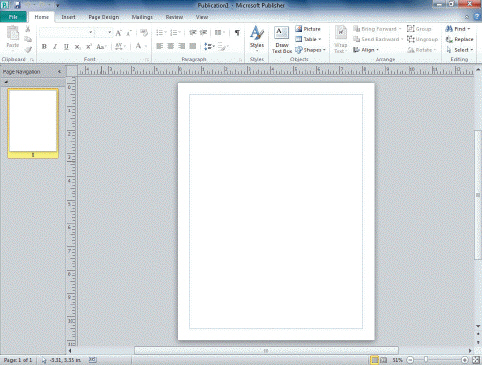Select the Format Painter brush icon
Image resolution: width=482 pixels, height=365 pixels.
28,50
